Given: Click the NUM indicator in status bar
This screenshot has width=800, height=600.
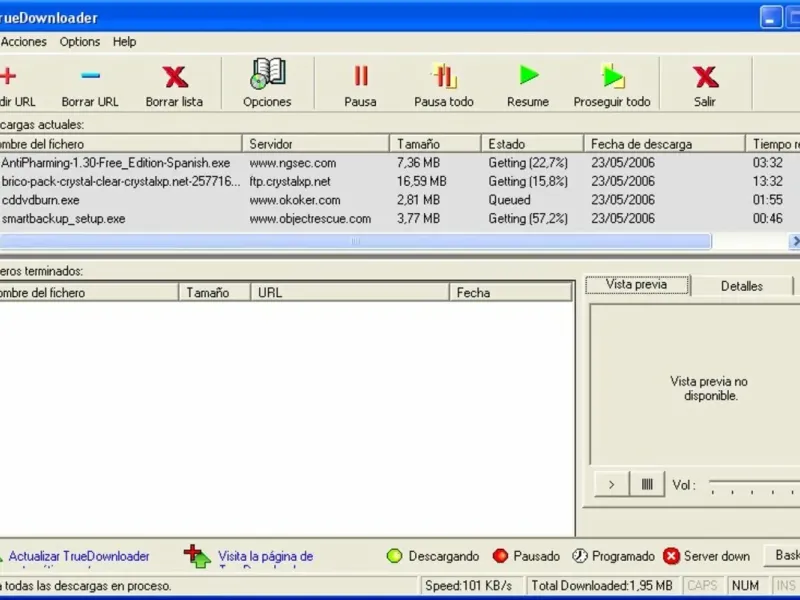Looking at the screenshot, I should click(745, 586).
